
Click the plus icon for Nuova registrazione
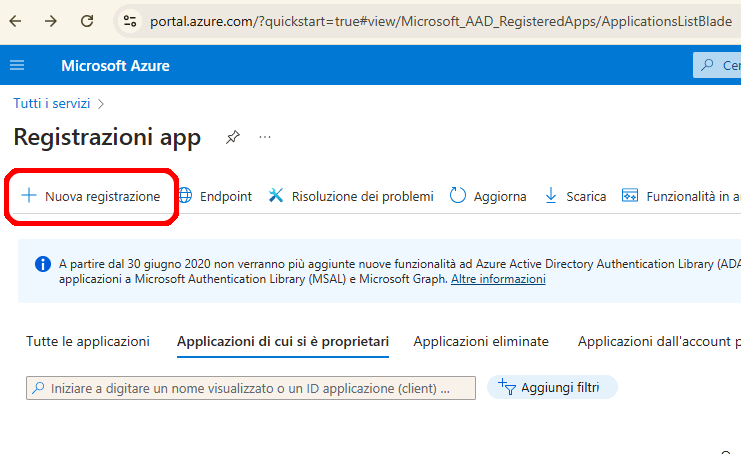(29, 196)
